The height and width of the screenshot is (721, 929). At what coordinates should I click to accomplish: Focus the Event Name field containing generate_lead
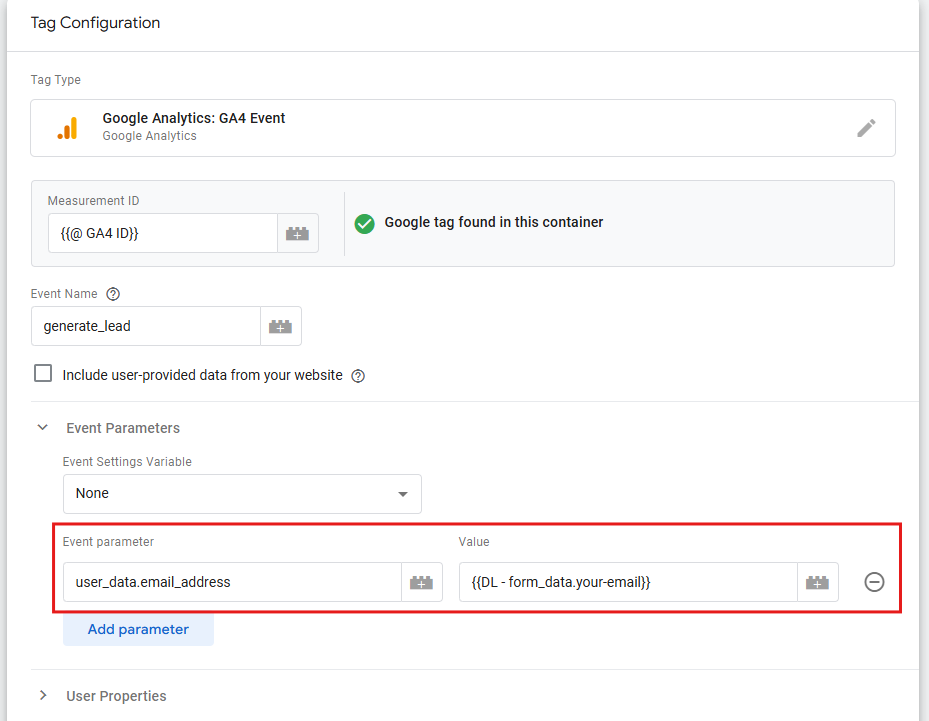(146, 326)
